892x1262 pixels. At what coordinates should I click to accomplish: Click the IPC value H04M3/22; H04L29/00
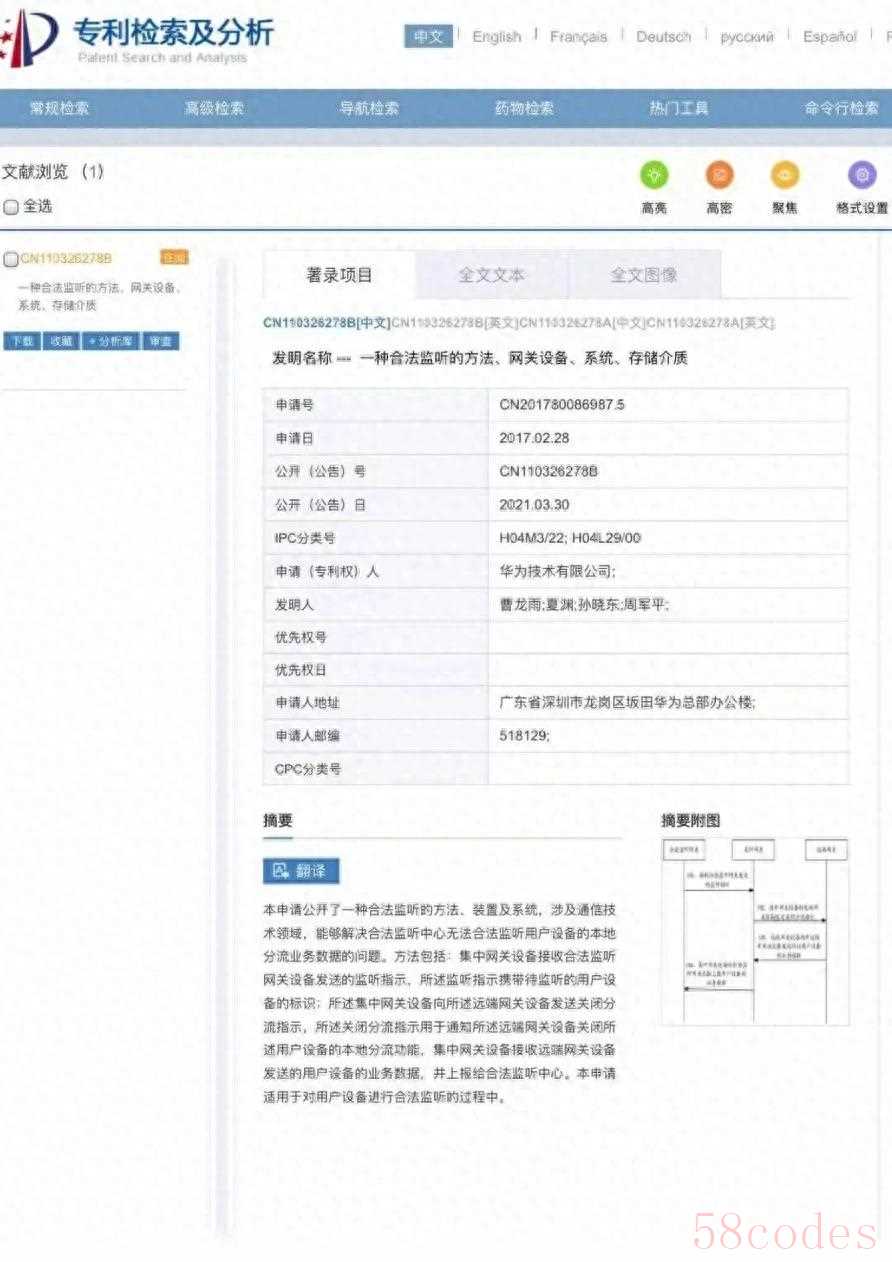click(570, 538)
